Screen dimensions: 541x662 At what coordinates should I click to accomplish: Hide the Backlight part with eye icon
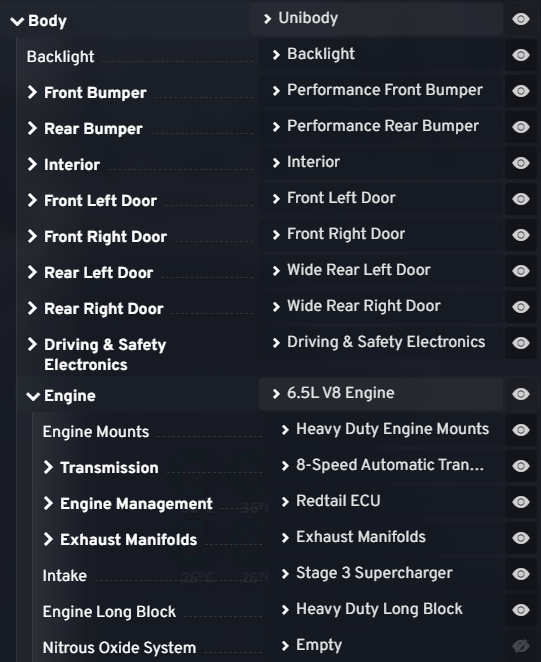tap(521, 55)
